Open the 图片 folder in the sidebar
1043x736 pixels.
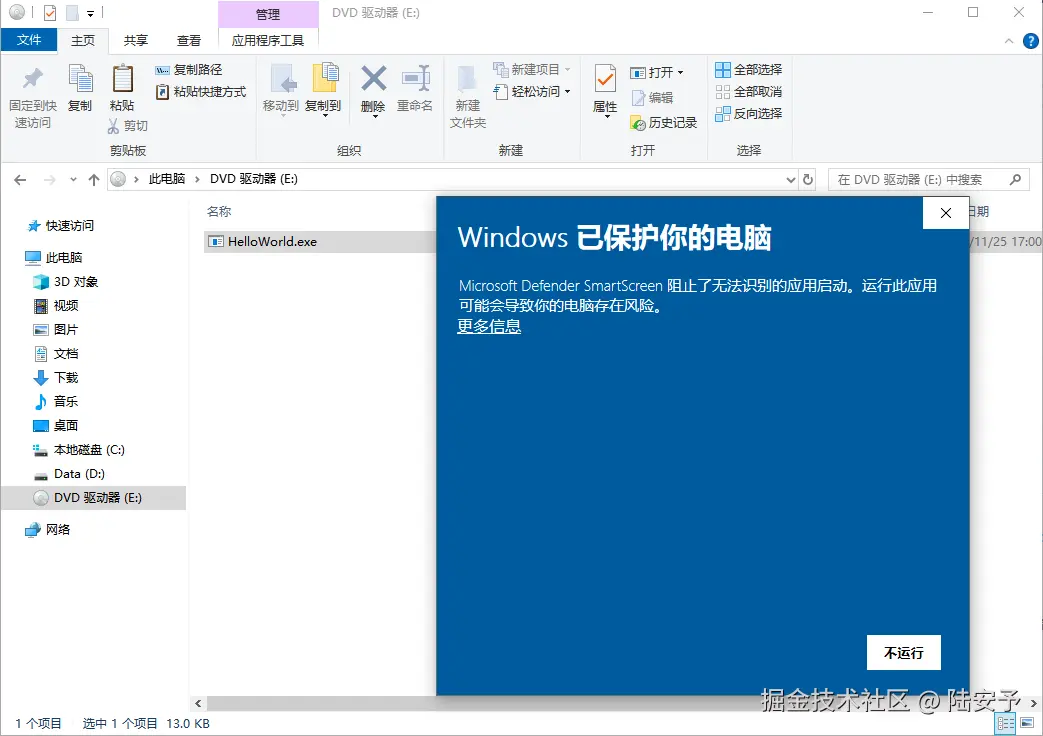[57, 329]
